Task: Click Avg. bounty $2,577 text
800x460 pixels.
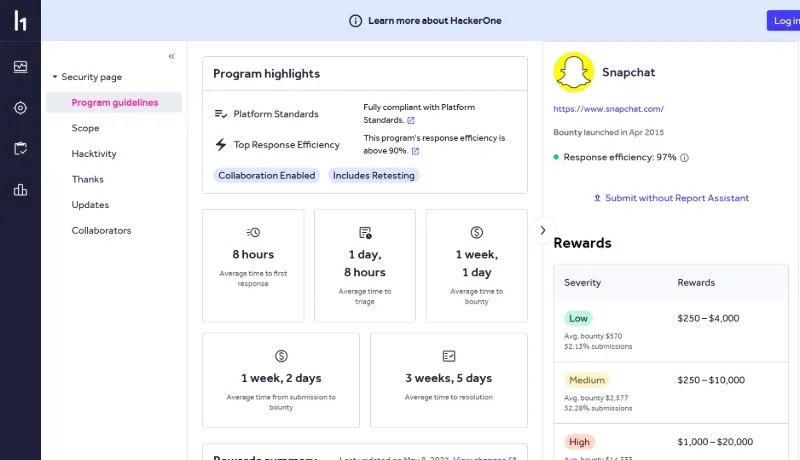Action: coord(596,398)
